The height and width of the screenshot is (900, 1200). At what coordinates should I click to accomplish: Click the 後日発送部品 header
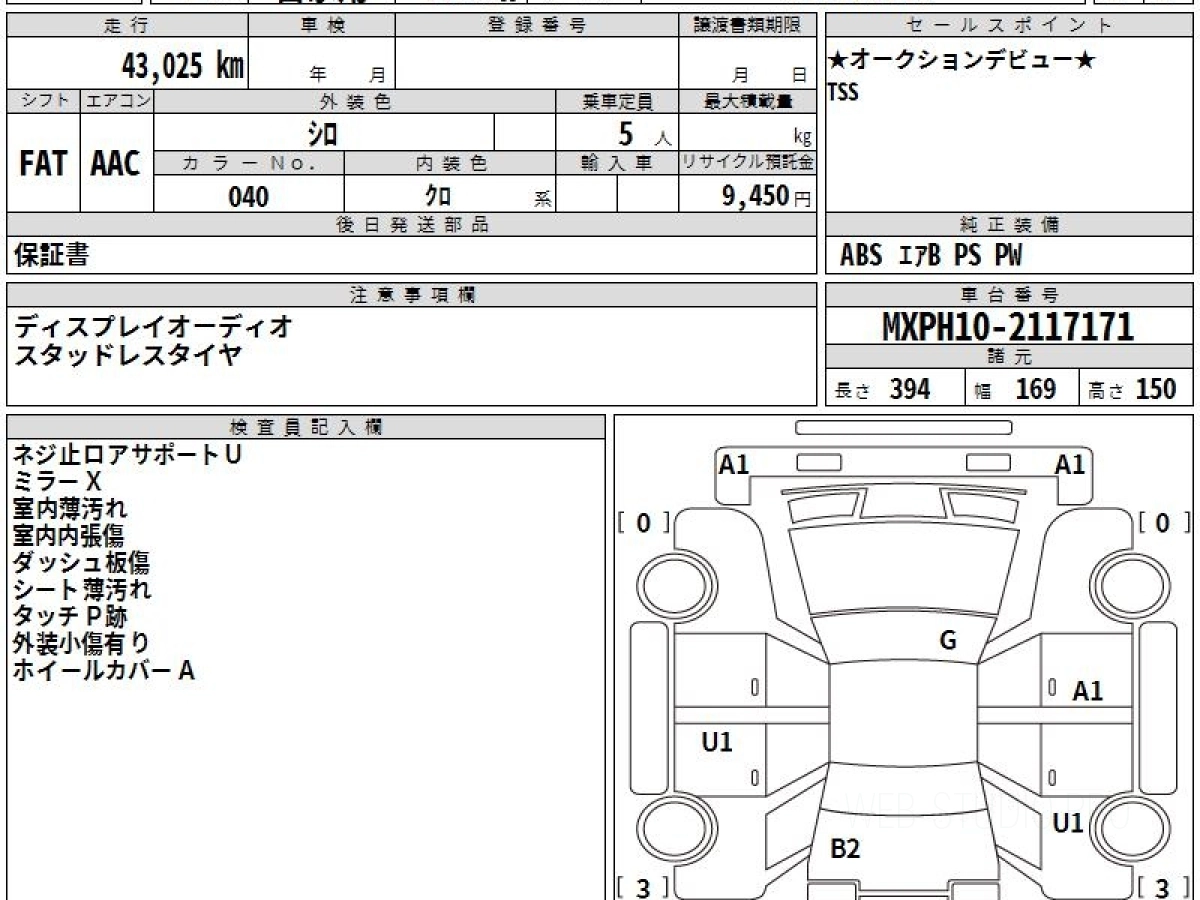pyautogui.click(x=412, y=225)
